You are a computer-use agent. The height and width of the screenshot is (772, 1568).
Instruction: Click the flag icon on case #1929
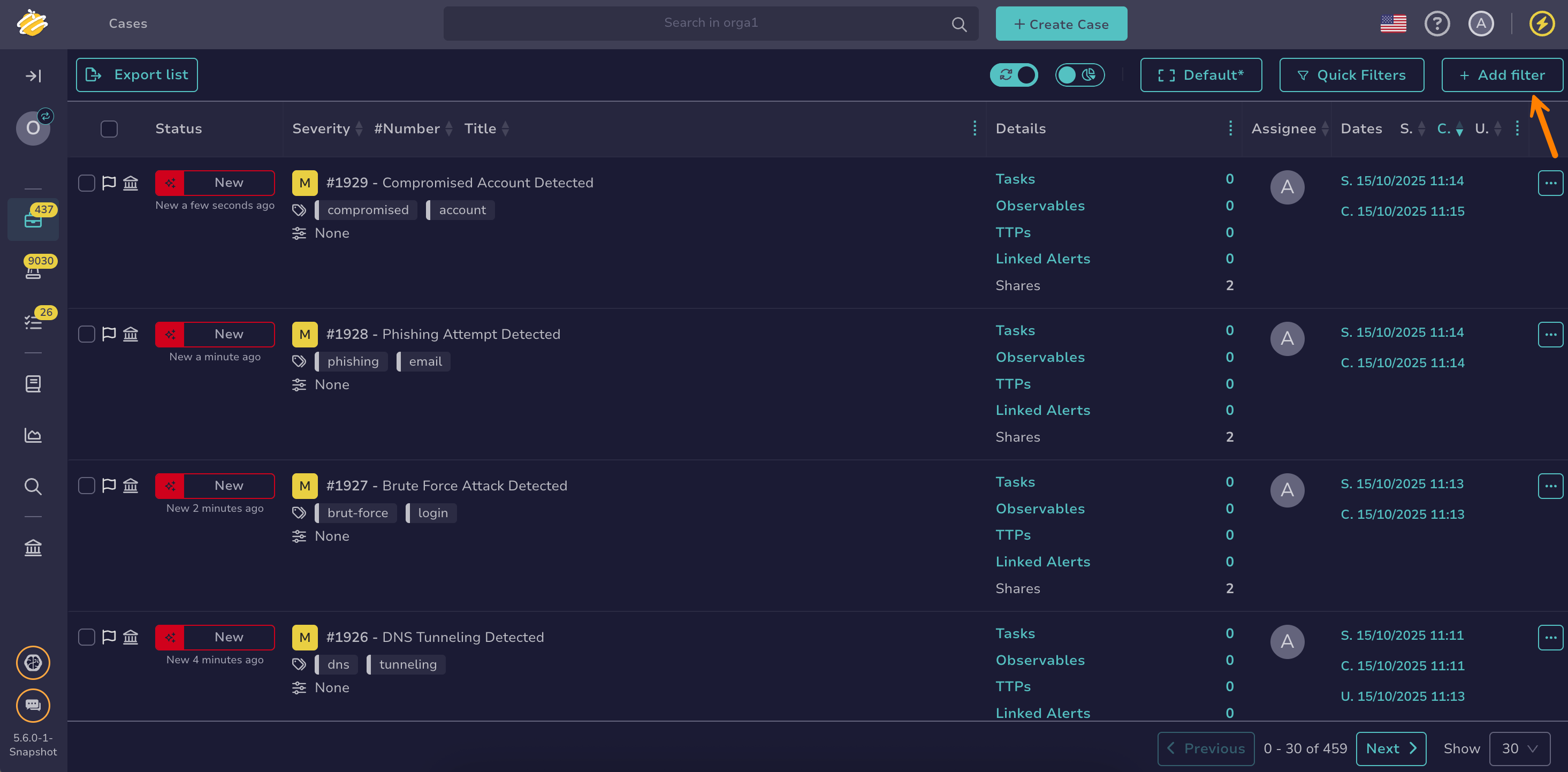[109, 183]
